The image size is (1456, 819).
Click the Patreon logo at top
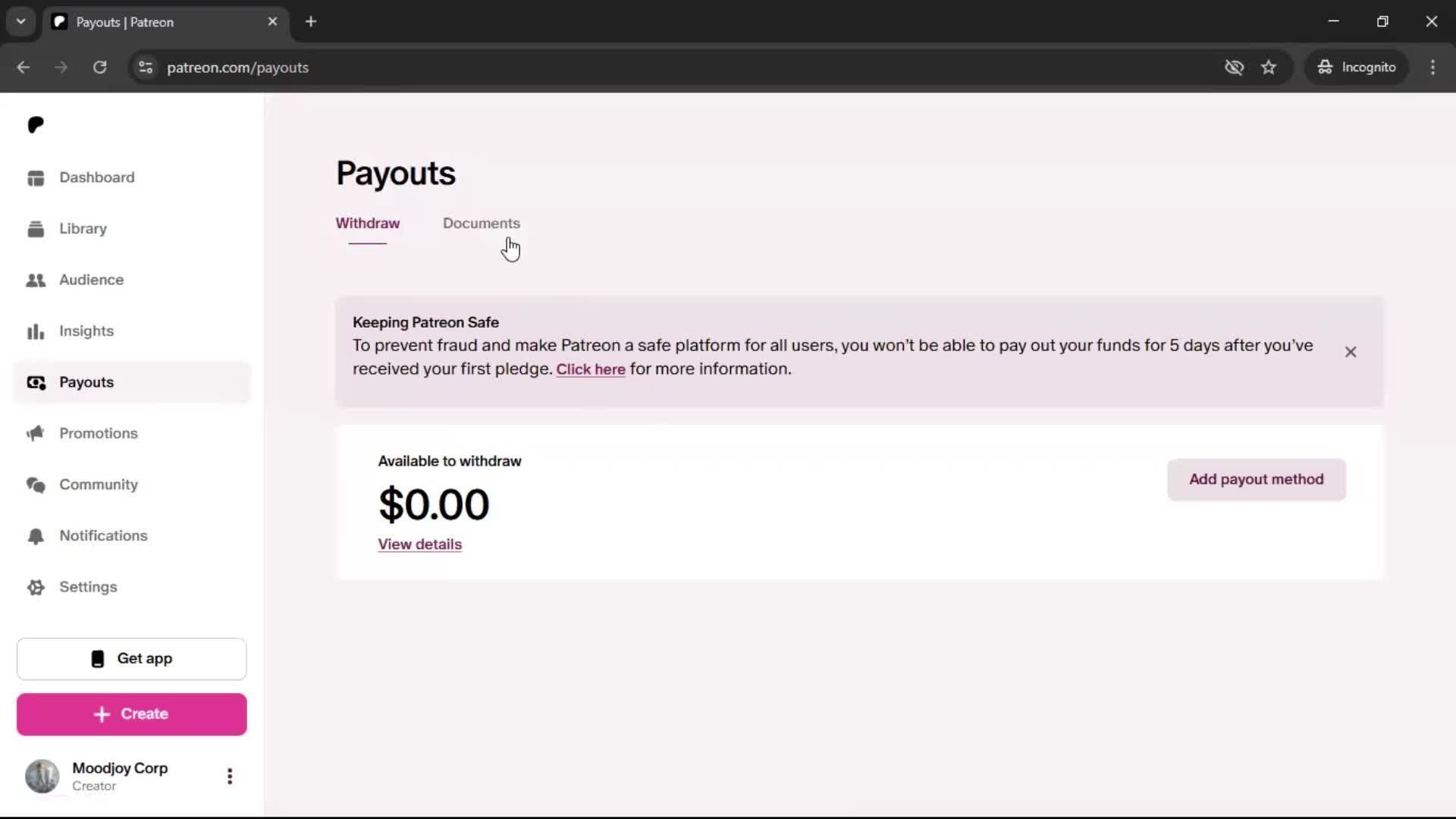pos(36,124)
